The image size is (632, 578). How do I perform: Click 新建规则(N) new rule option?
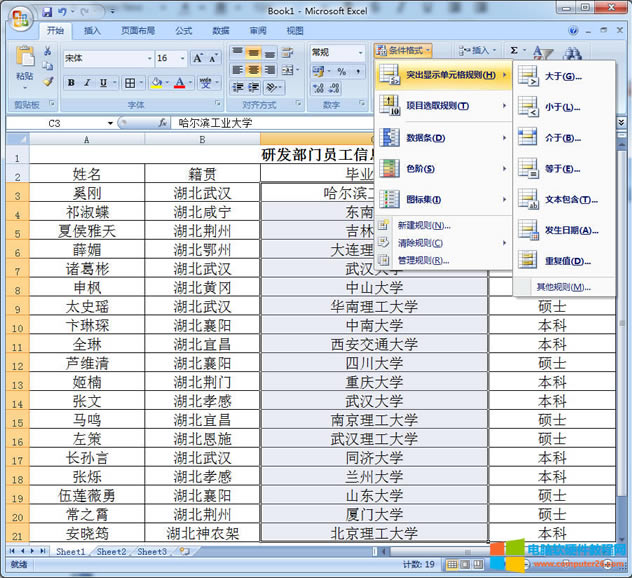[422, 225]
